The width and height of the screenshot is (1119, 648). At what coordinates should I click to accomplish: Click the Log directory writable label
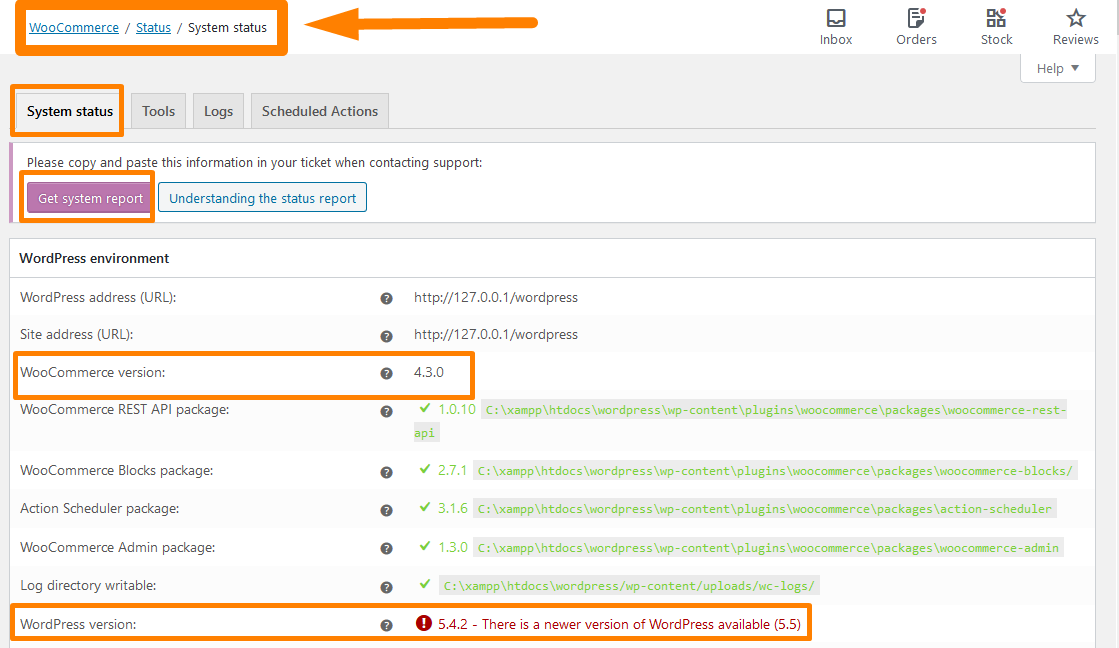pyautogui.click(x=88, y=585)
